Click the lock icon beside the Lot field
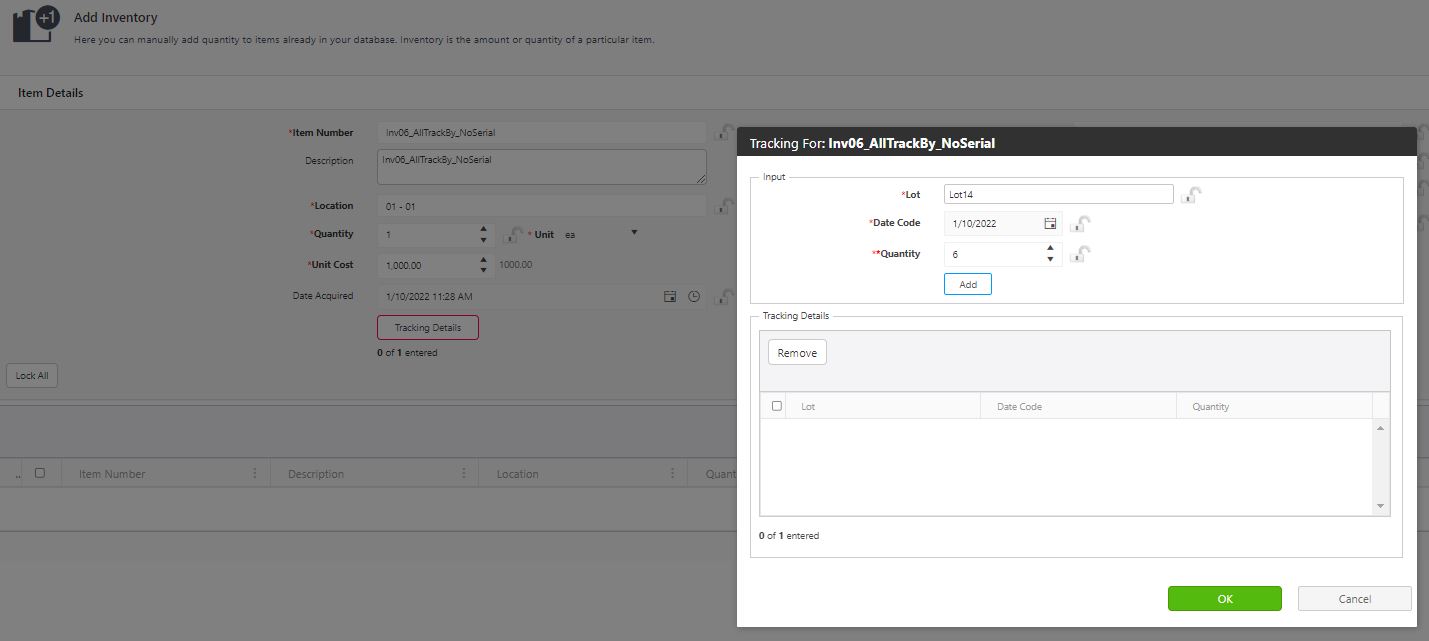 click(x=1191, y=195)
